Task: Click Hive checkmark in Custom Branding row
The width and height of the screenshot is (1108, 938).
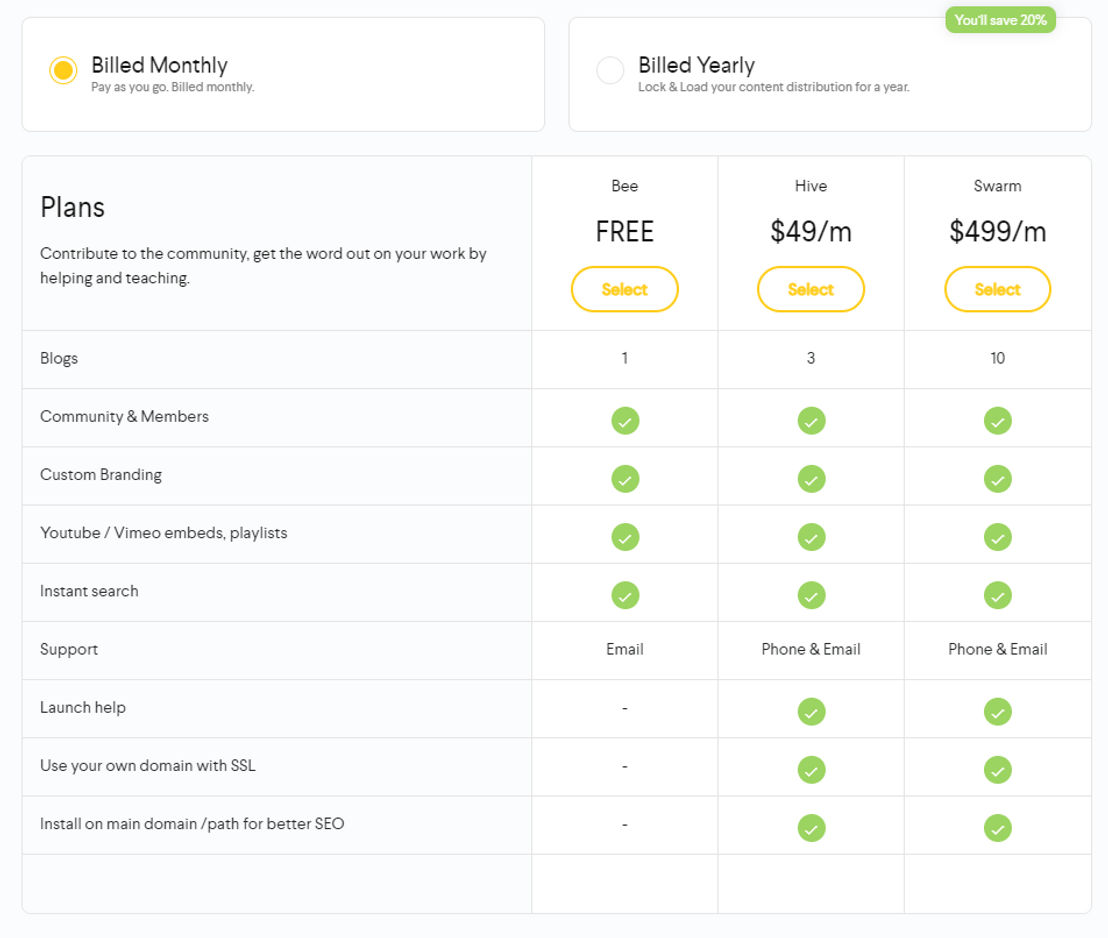Action: coord(811,479)
